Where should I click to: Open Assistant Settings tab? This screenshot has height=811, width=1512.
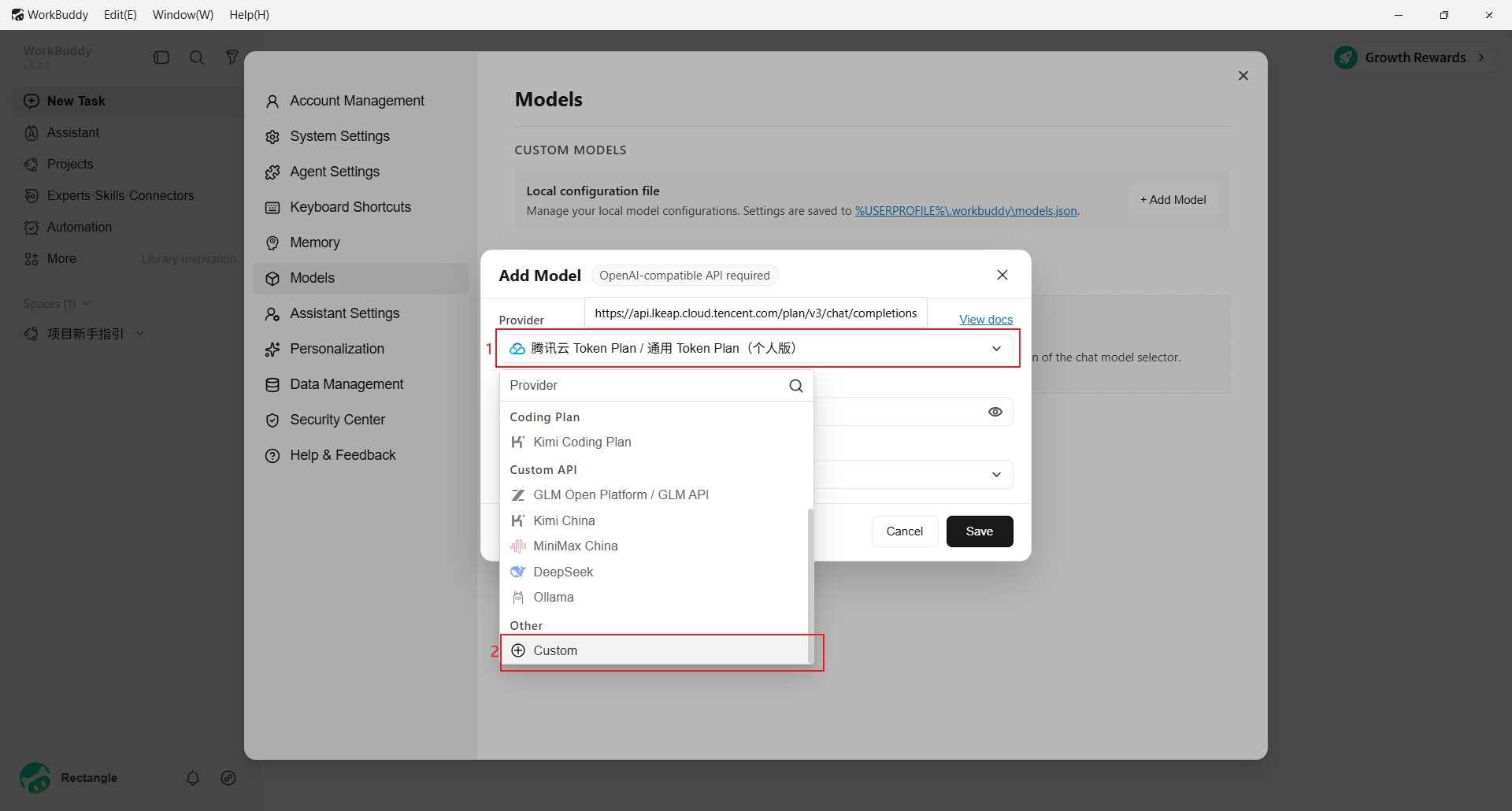361,313
